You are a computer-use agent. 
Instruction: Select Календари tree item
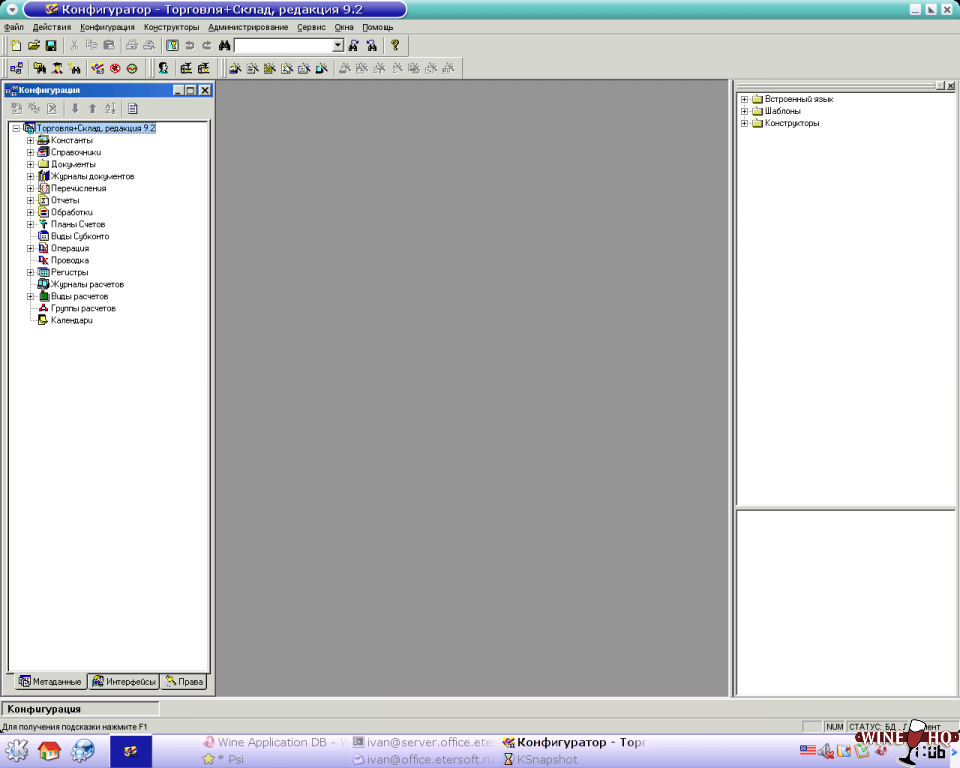pos(72,320)
